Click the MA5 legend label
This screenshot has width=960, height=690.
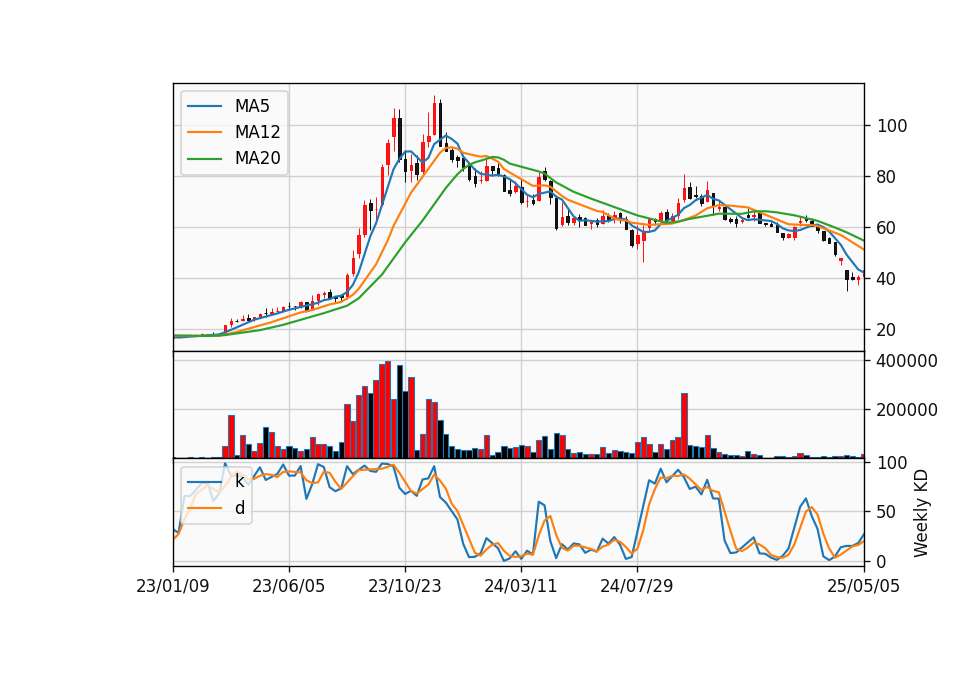[x=252, y=106]
